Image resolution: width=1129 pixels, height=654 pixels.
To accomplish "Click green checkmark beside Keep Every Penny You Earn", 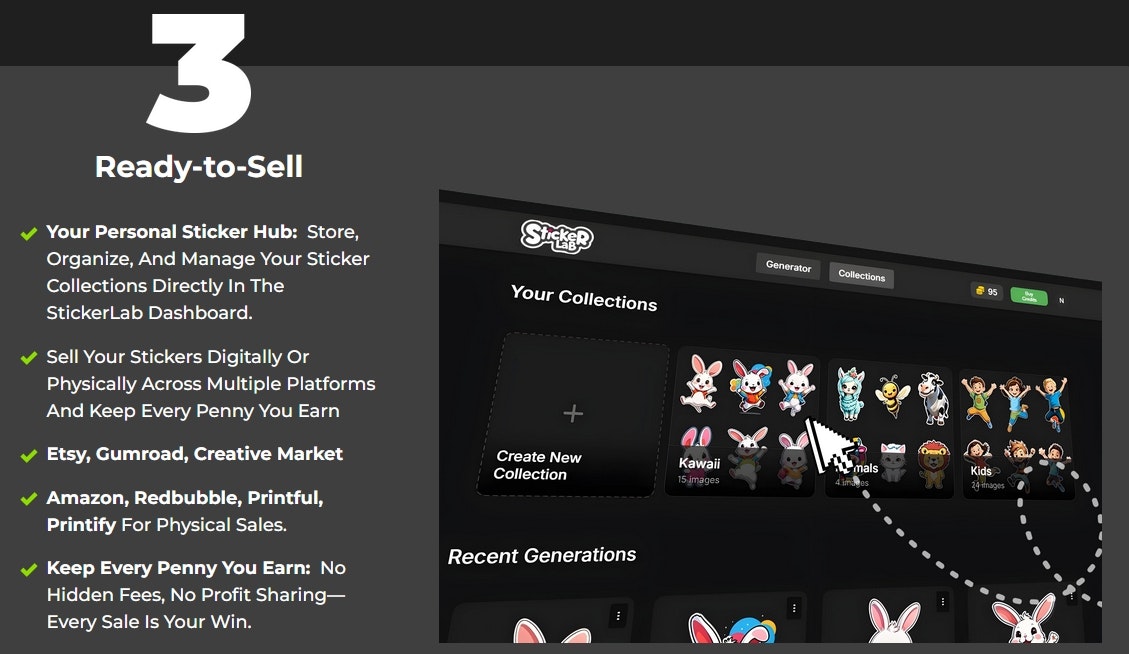I will (x=29, y=570).
